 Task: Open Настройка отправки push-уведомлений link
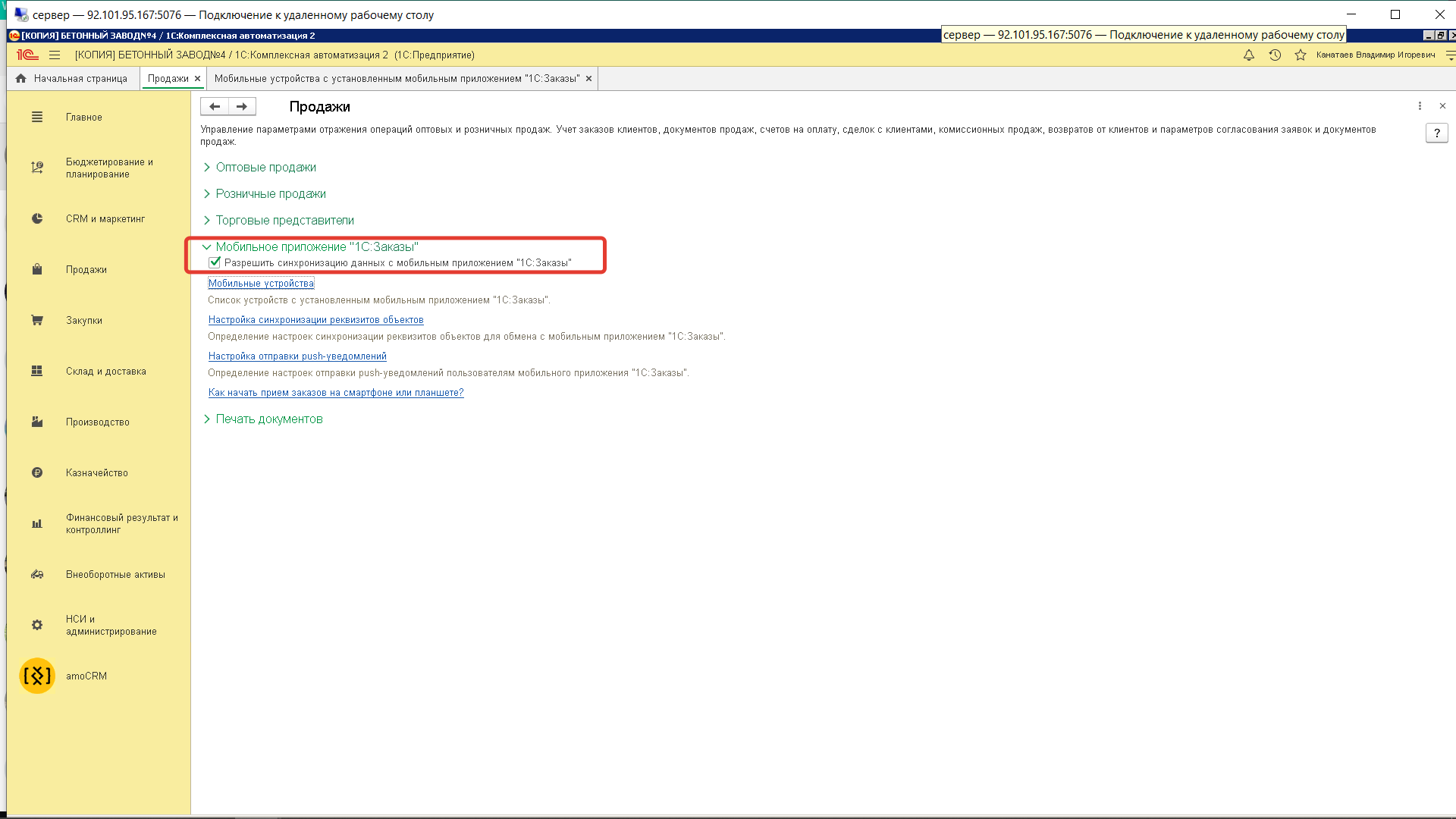click(x=297, y=356)
